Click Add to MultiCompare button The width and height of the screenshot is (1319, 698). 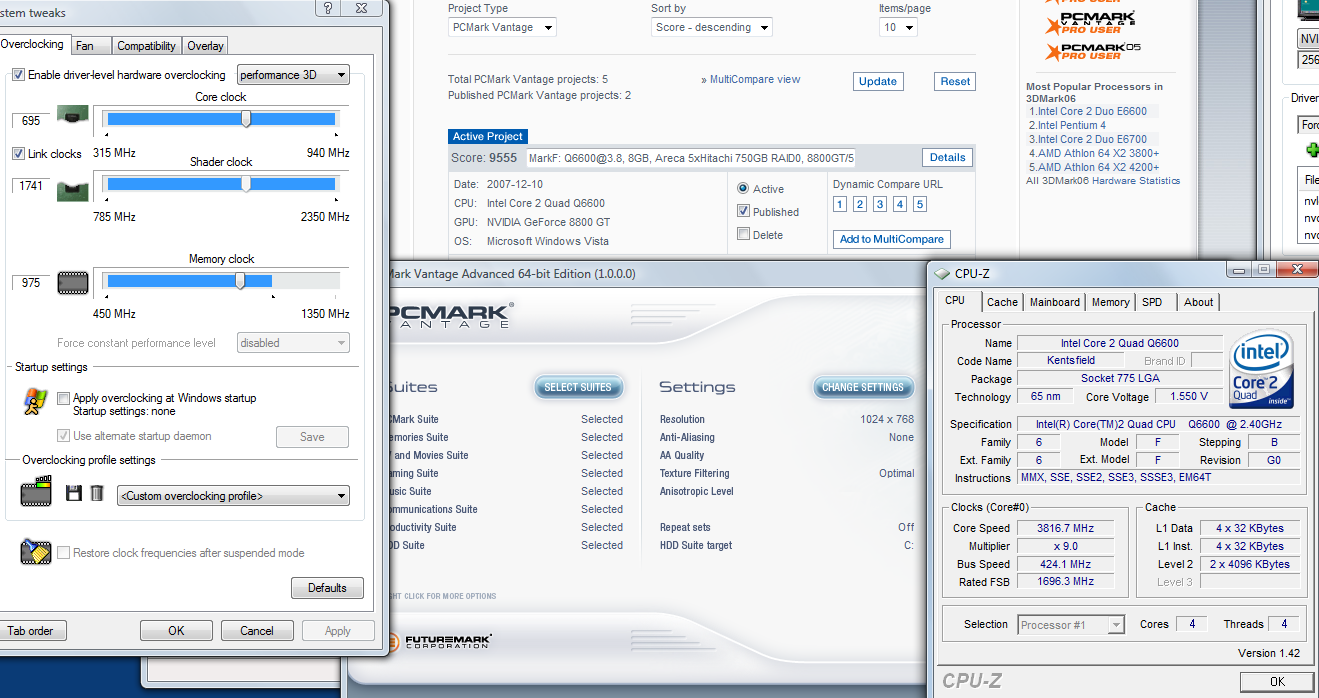[x=891, y=239]
